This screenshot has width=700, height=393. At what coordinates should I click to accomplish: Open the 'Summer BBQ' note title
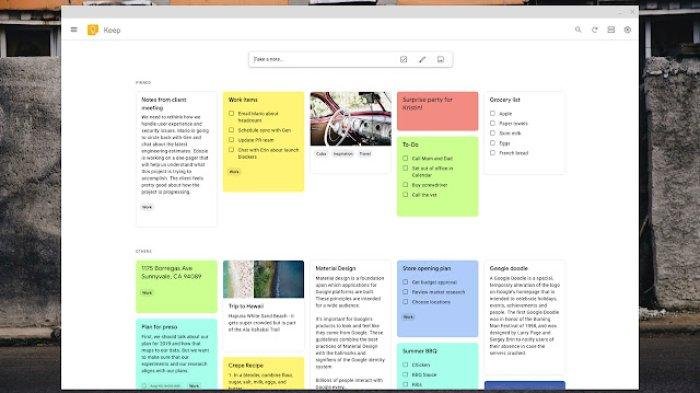[420, 351]
